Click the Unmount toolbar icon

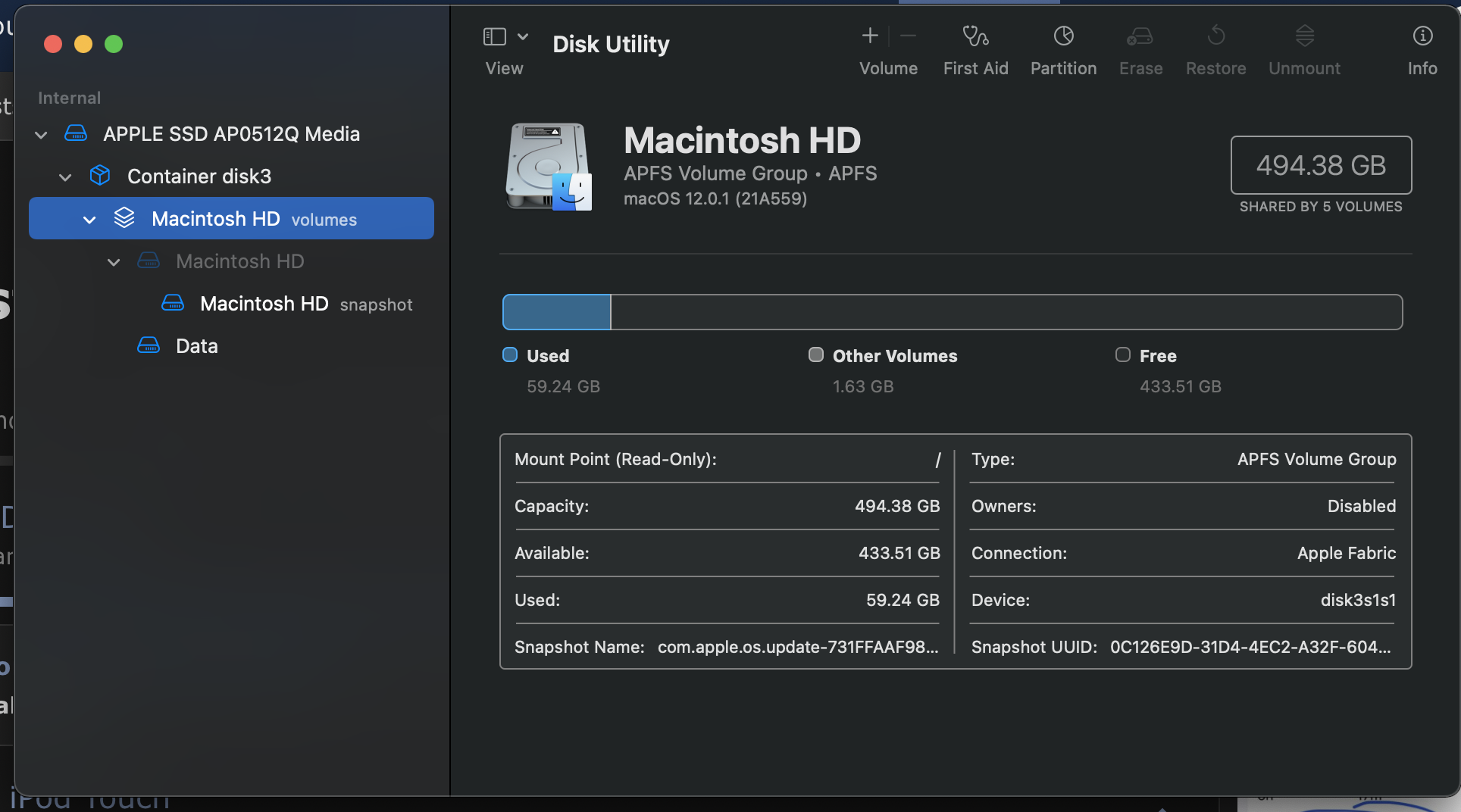(1304, 36)
